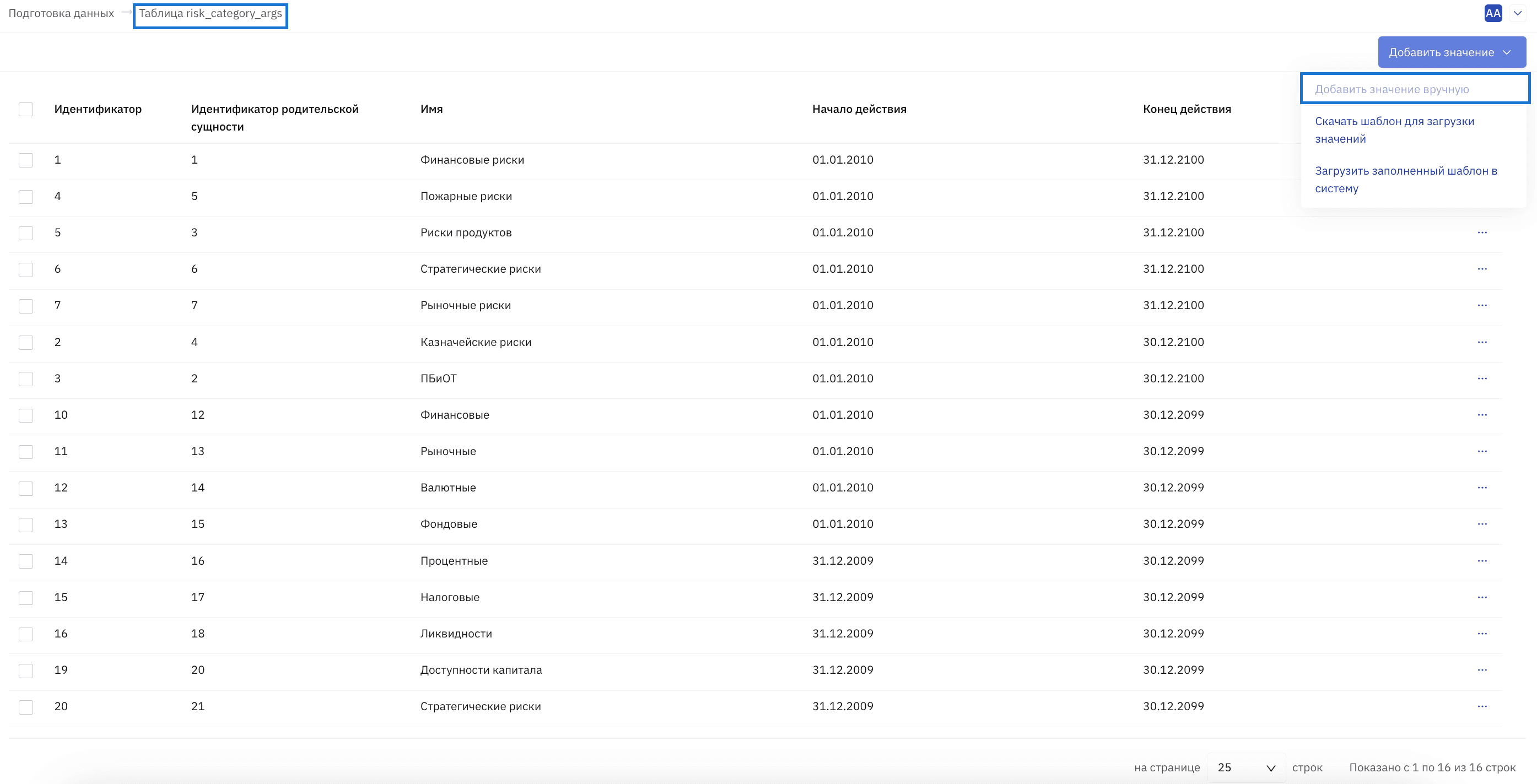Open row actions menu for Риски продуктов
Image resolution: width=1537 pixels, height=784 pixels.
tap(1482, 232)
